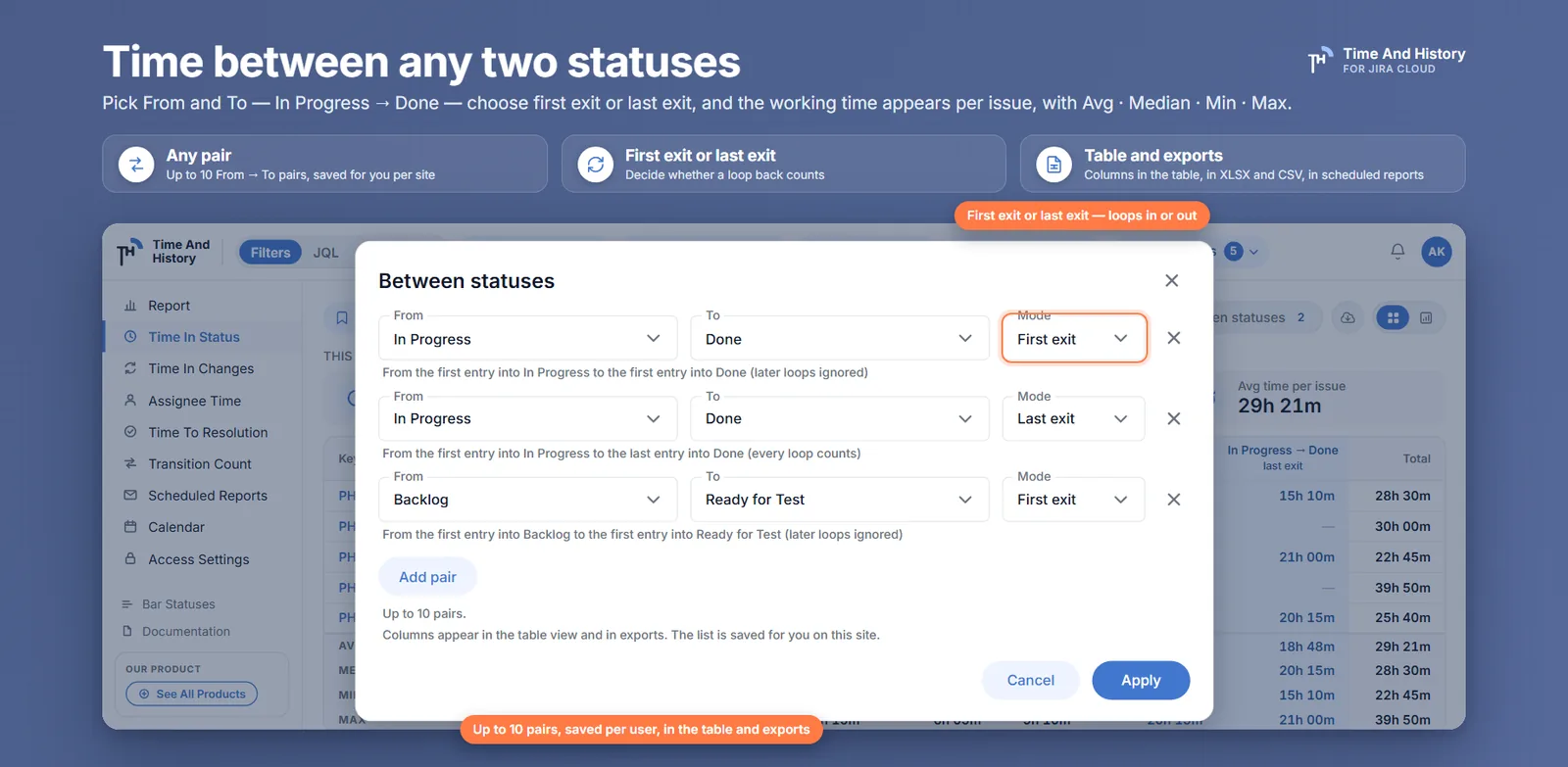Open Mode dropdown in the Backlog row

click(1074, 500)
